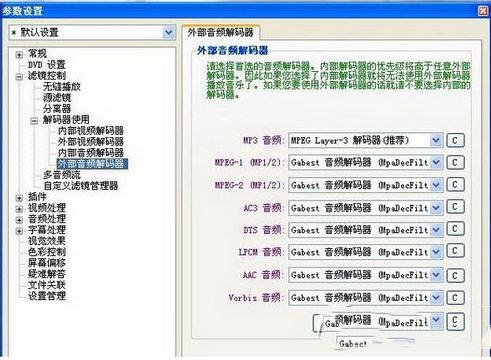This screenshot has width=491, height=360.
Task: Expand the 视频处理 tree node
Action: coord(19,209)
